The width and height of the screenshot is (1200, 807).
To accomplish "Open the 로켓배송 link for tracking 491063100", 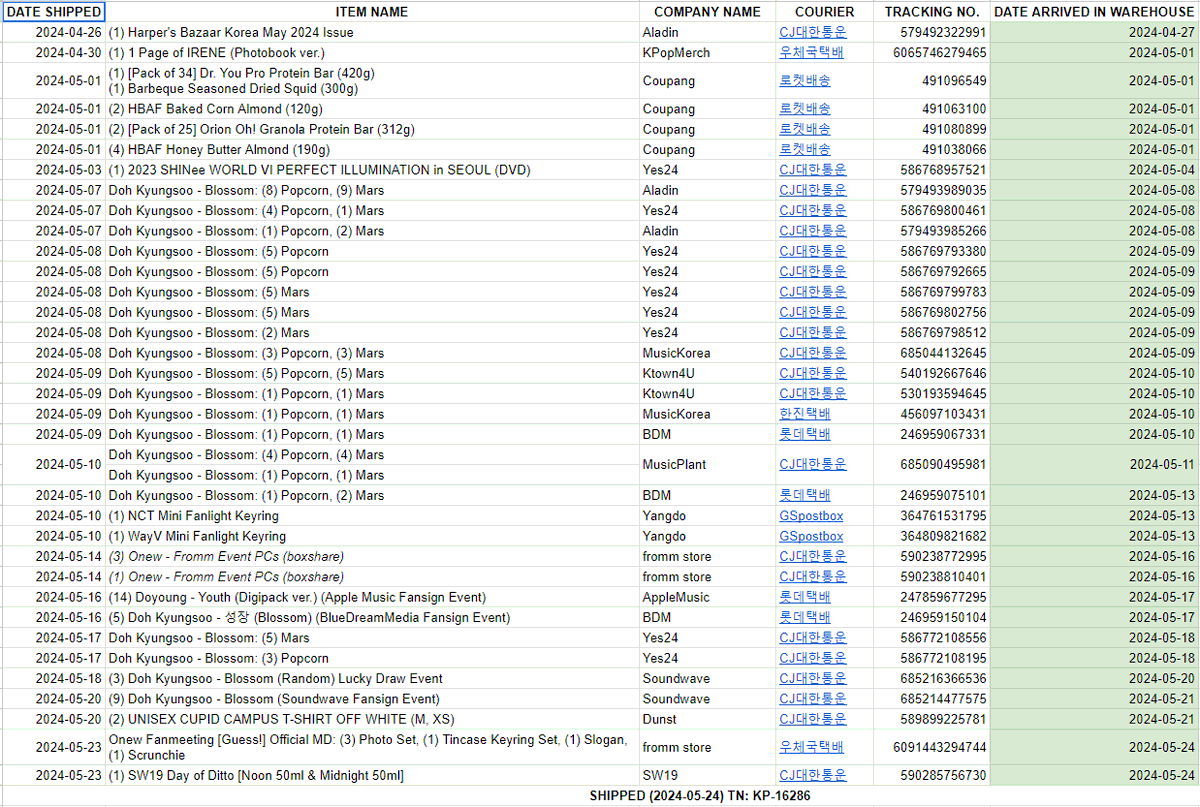I will [805, 109].
